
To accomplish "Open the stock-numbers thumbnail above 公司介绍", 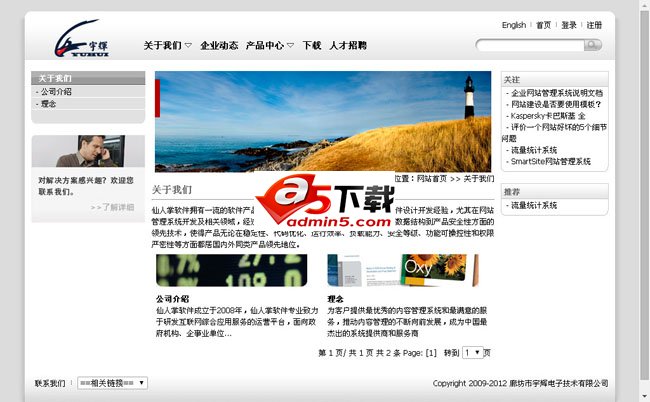I will (x=231, y=270).
